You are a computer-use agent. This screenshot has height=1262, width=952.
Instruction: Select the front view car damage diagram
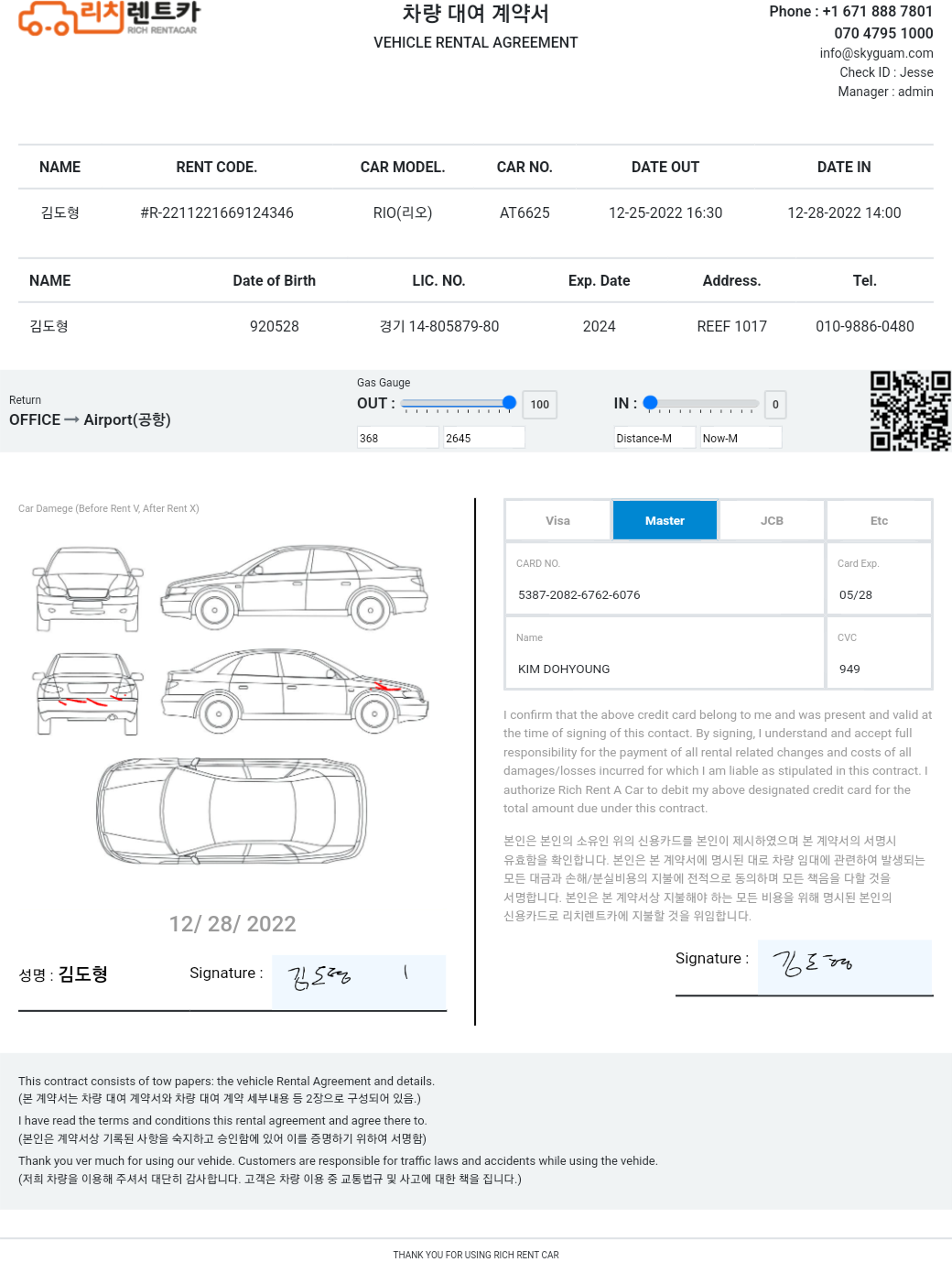(88, 589)
